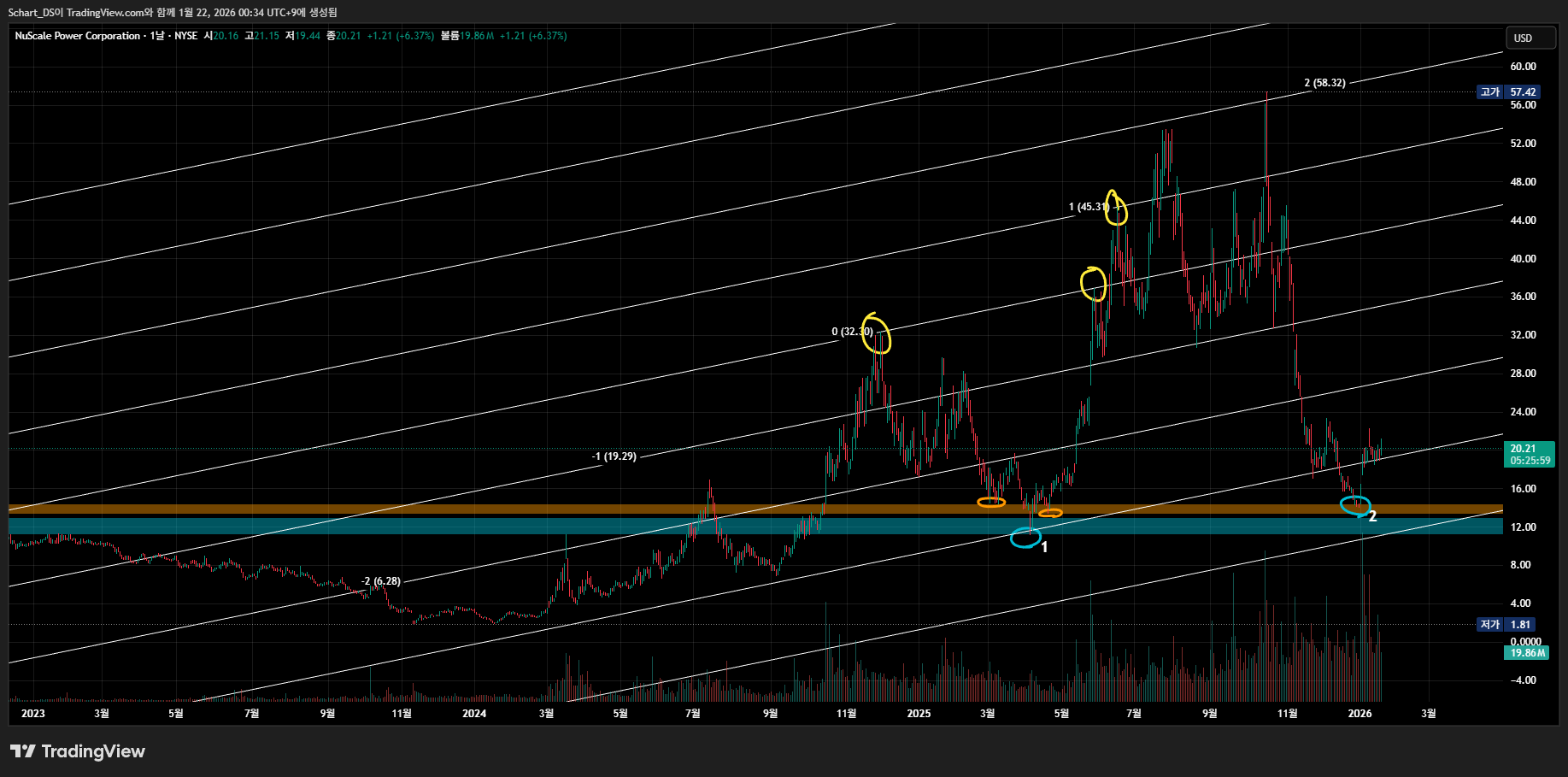Click the 44.00 price scale label

point(1523,221)
